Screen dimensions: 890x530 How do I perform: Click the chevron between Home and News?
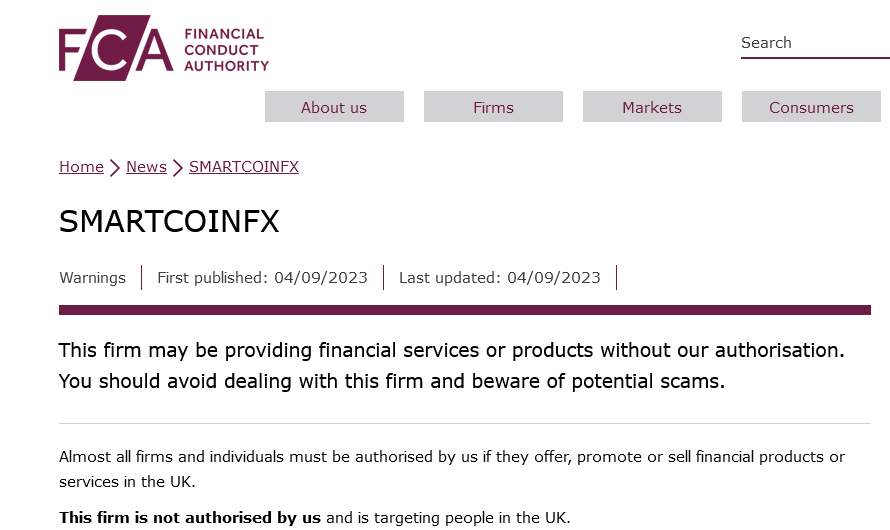click(x=115, y=167)
